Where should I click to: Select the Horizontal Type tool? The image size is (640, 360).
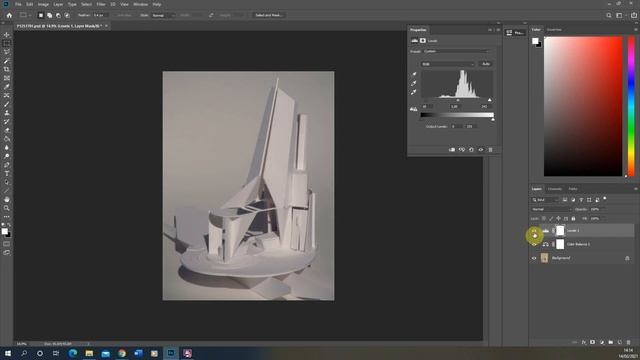coord(7,173)
